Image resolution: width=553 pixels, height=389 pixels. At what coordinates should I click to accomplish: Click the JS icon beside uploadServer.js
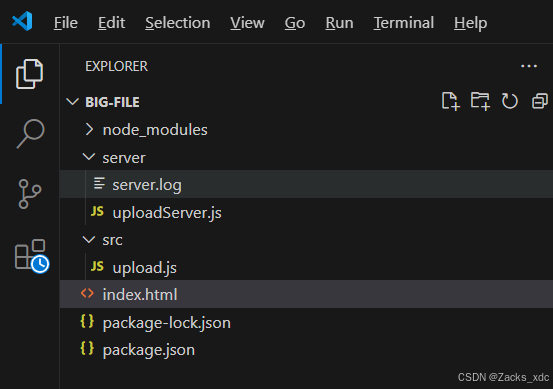97,212
